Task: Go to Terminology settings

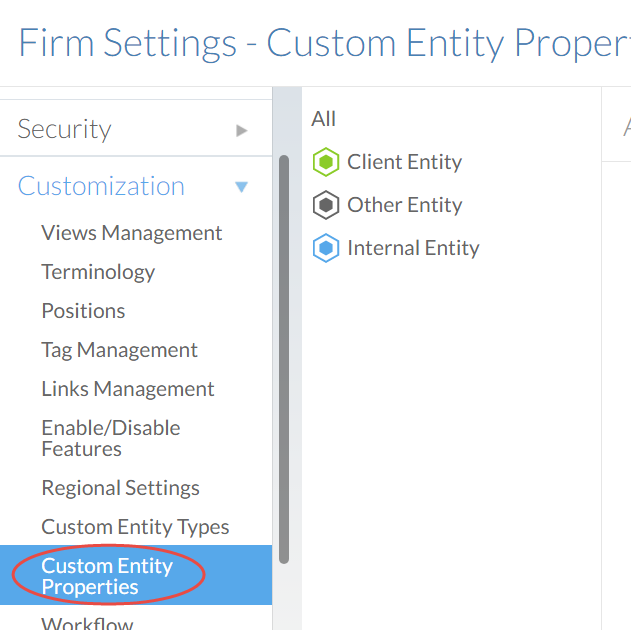Action: point(98,272)
